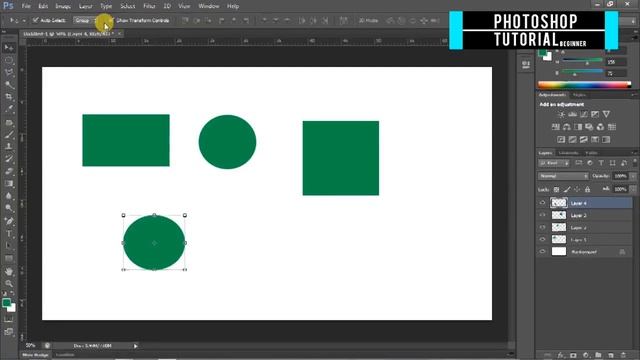640x360 pixels.
Task: Open the Filter menu
Action: (149, 6)
